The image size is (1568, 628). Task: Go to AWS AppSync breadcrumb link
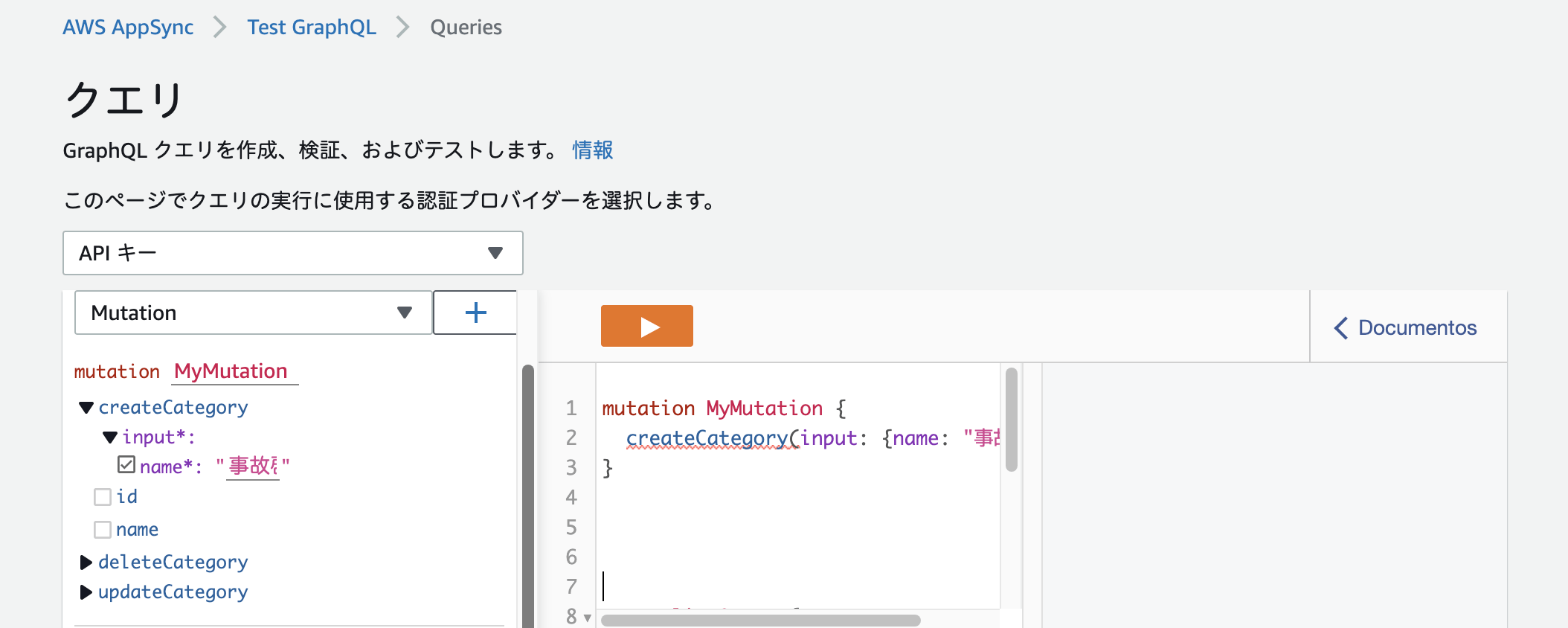click(x=128, y=28)
